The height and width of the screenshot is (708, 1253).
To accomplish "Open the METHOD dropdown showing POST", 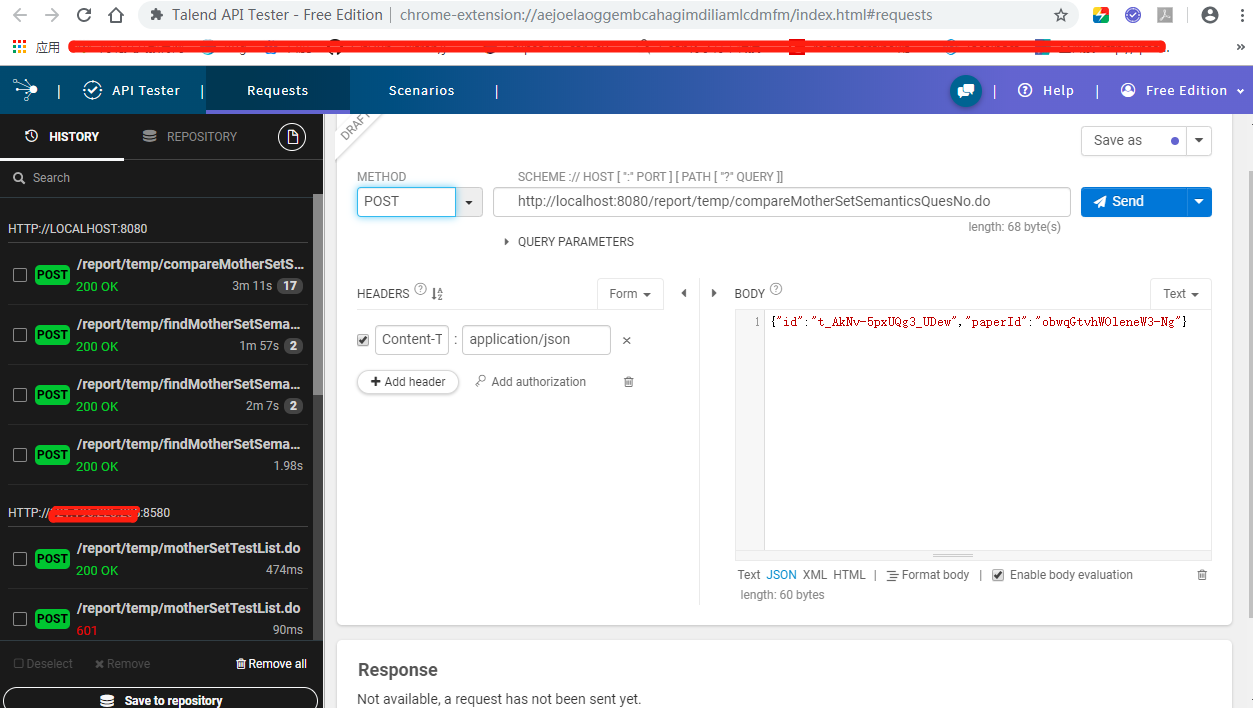I will tap(468, 201).
